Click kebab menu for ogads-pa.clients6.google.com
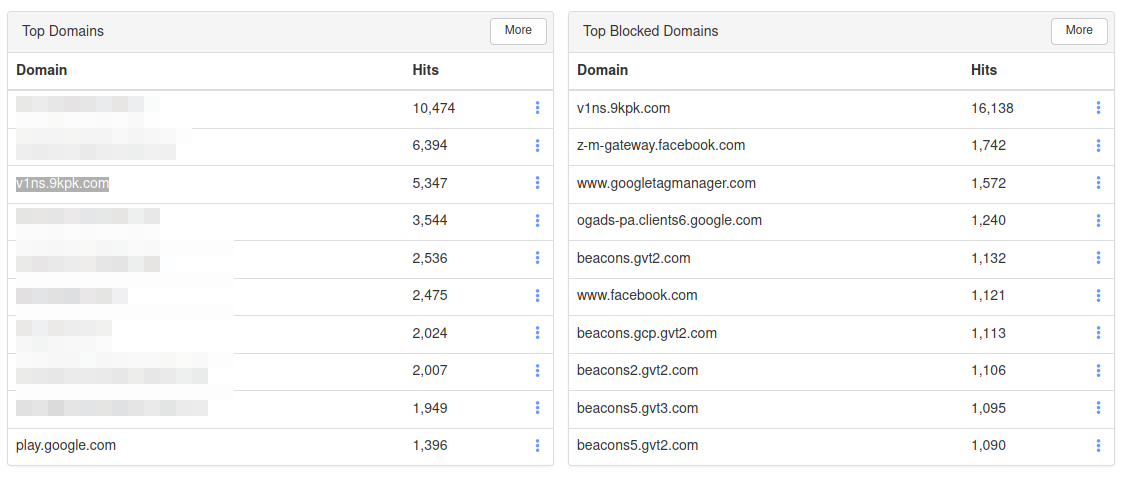1125x480 pixels. pyautogui.click(x=1098, y=220)
